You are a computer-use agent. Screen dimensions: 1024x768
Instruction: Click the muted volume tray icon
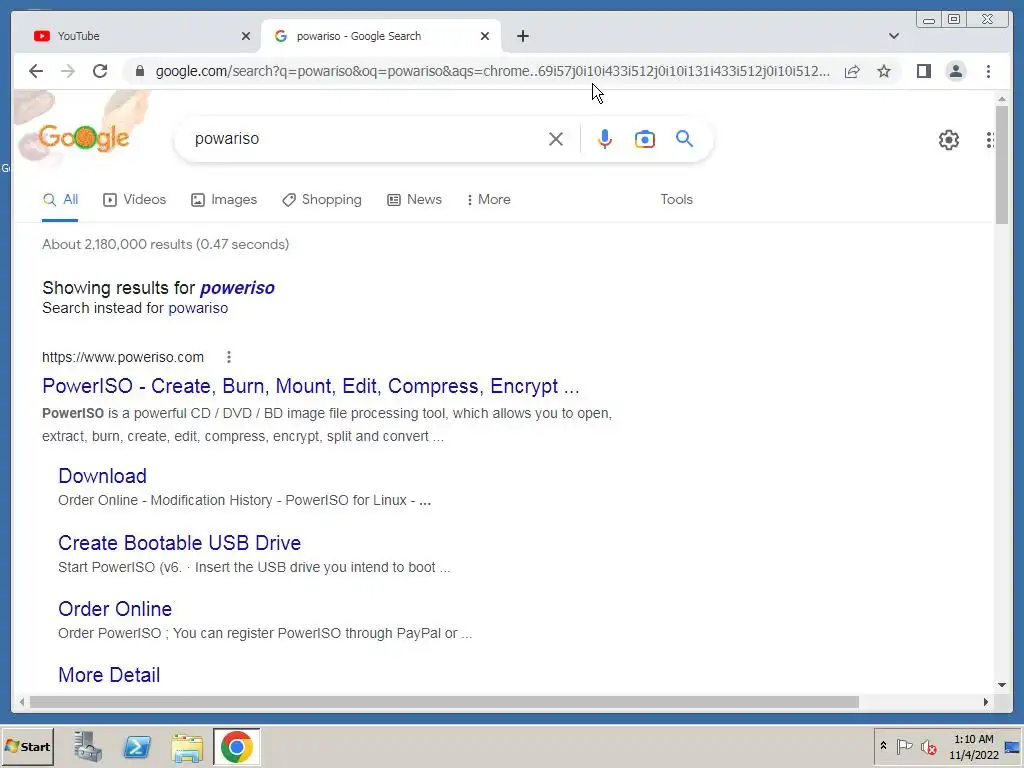tap(928, 746)
